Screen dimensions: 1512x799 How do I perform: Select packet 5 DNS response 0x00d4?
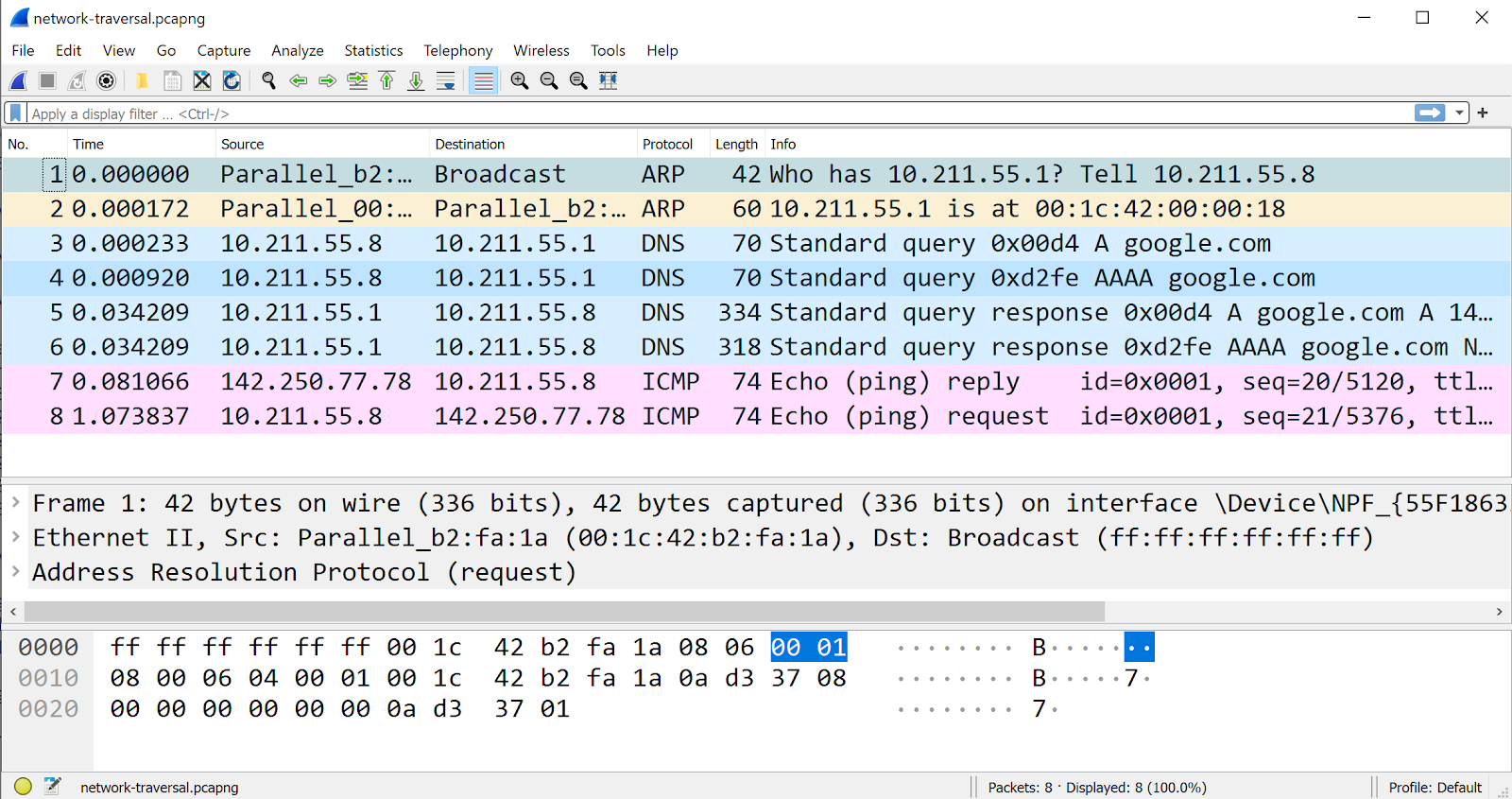756,312
